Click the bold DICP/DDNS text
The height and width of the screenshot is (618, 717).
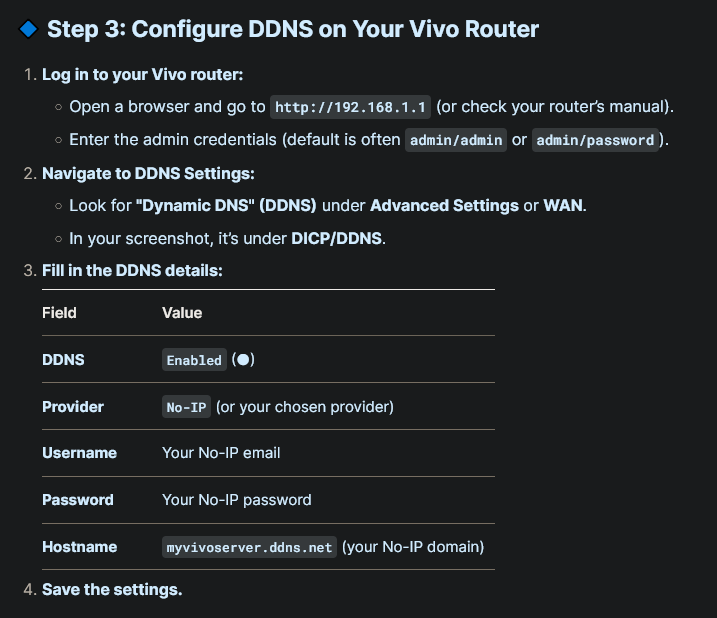338,238
